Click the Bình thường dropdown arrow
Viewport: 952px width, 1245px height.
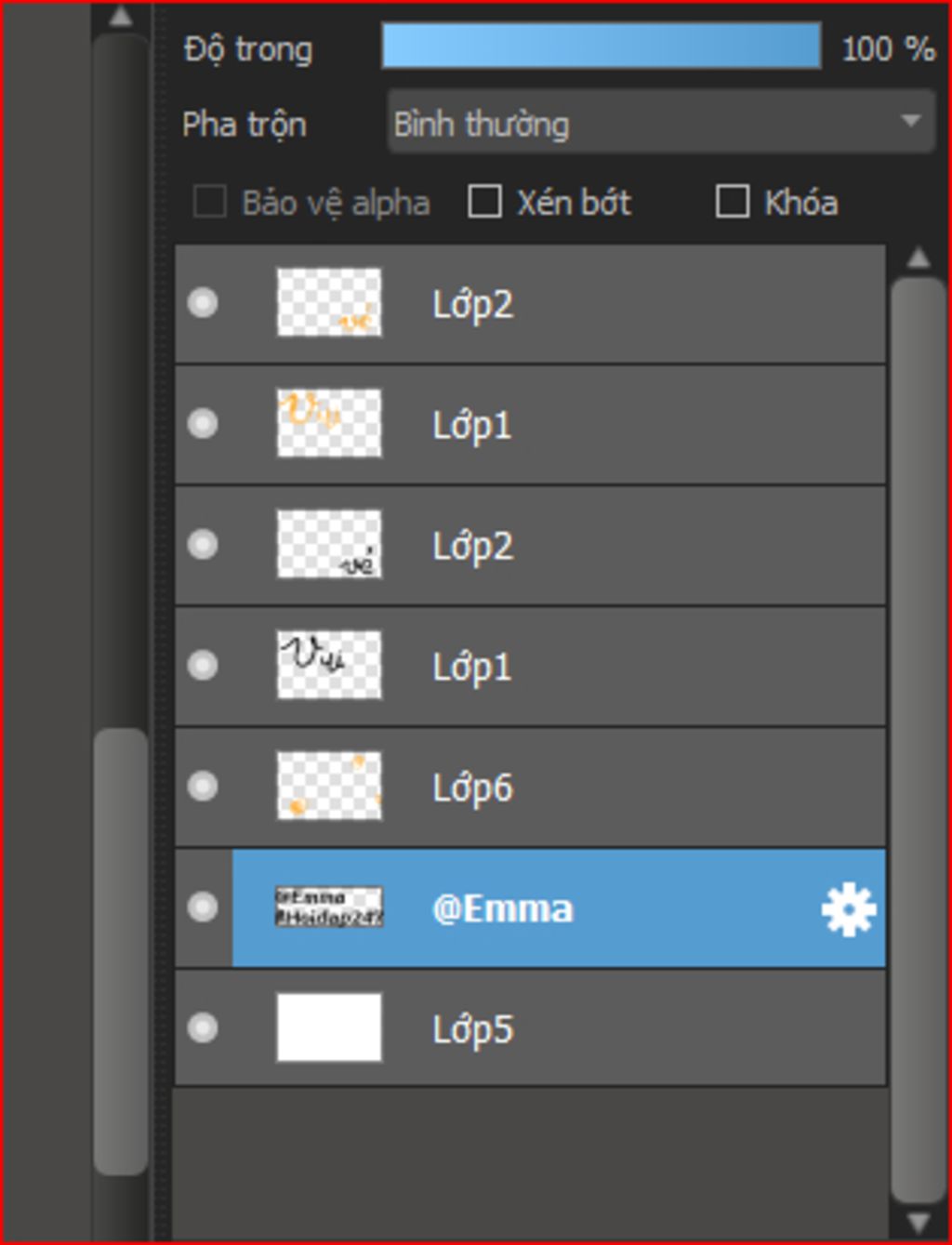911,121
